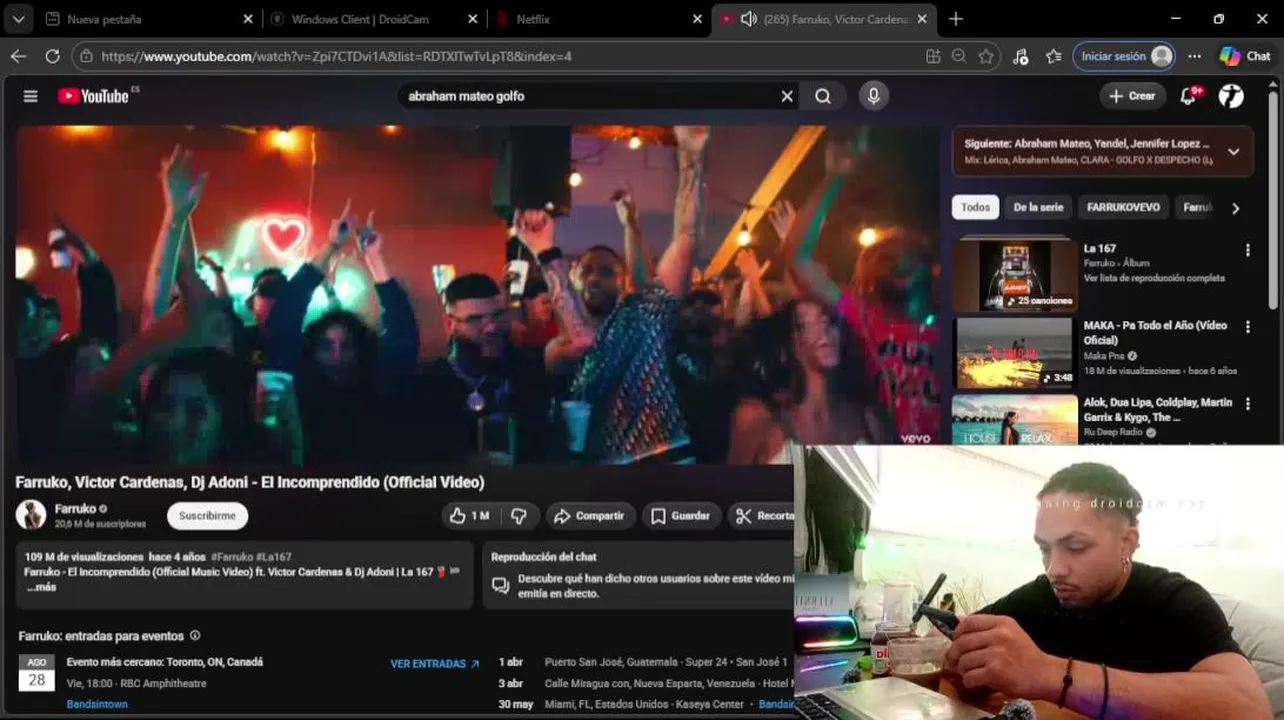The image size is (1284, 720).
Task: Click the video player area
Action: tap(478, 295)
